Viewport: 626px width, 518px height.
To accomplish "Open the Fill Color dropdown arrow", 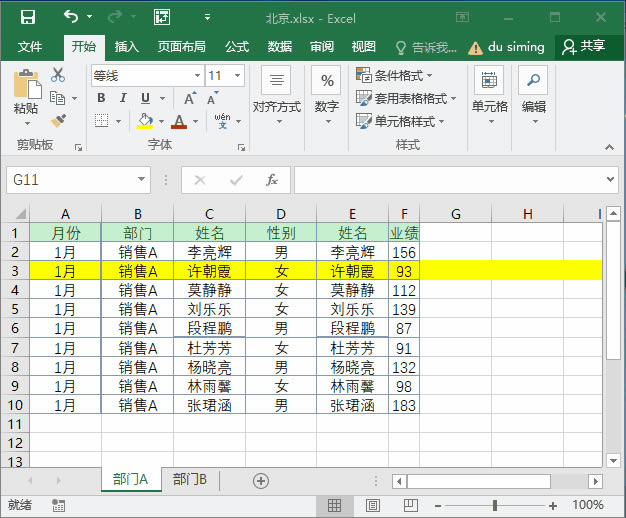I will click(x=161, y=121).
